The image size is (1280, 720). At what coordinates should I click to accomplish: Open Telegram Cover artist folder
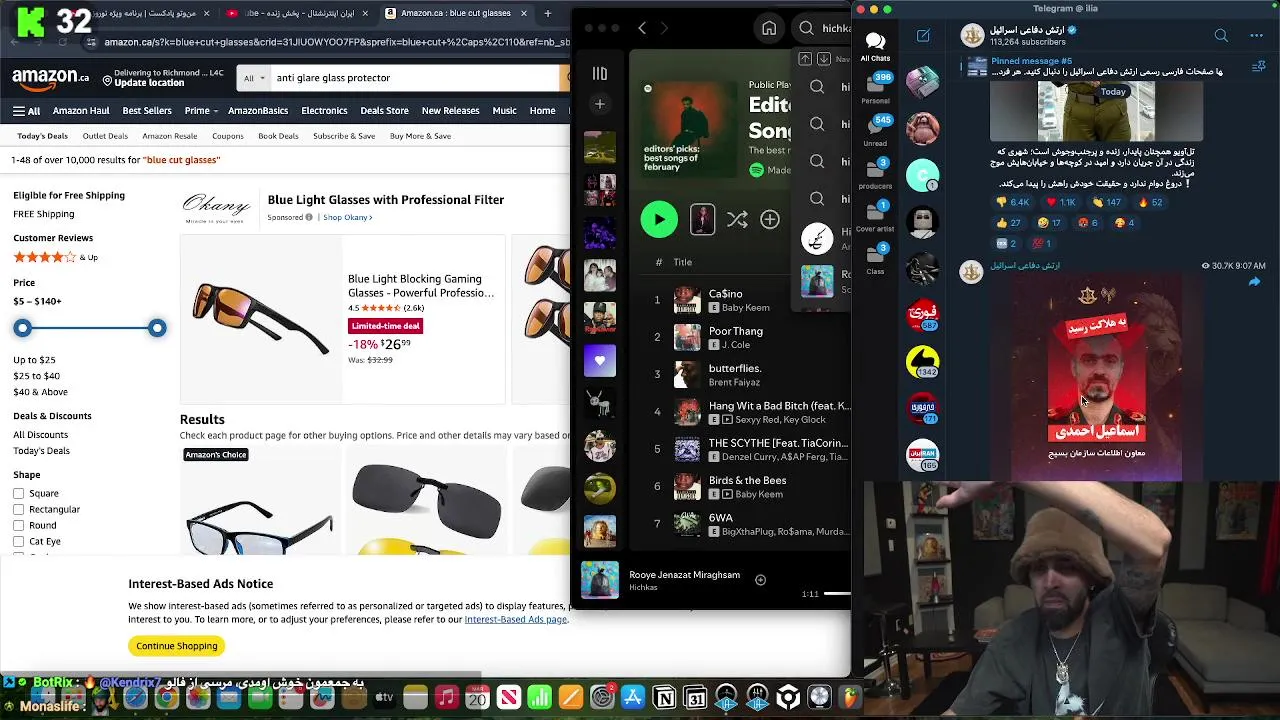pyautogui.click(x=875, y=216)
